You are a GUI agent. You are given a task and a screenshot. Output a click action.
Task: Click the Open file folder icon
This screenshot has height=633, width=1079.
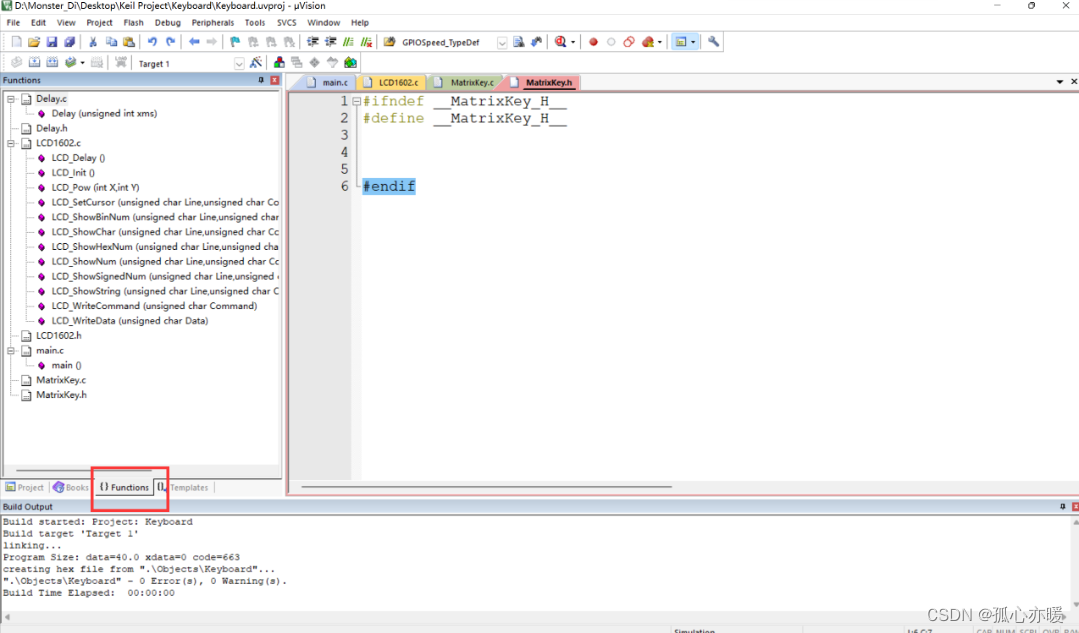tap(34, 42)
